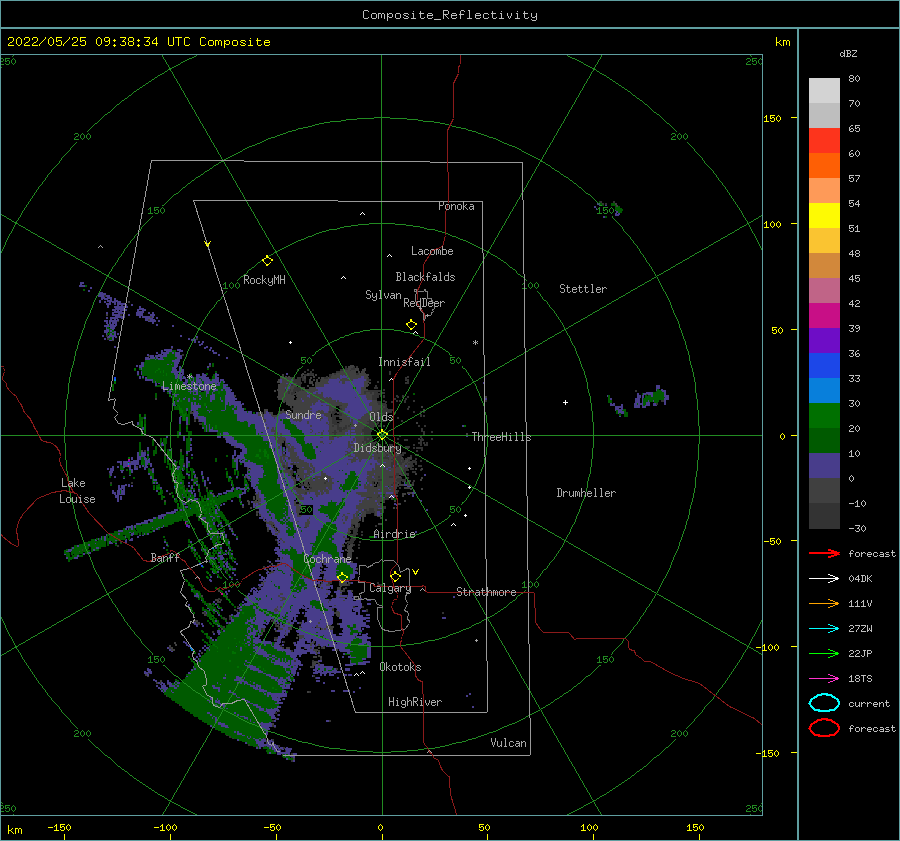Click the yellow diamond marker beside RockyMH

(267, 261)
